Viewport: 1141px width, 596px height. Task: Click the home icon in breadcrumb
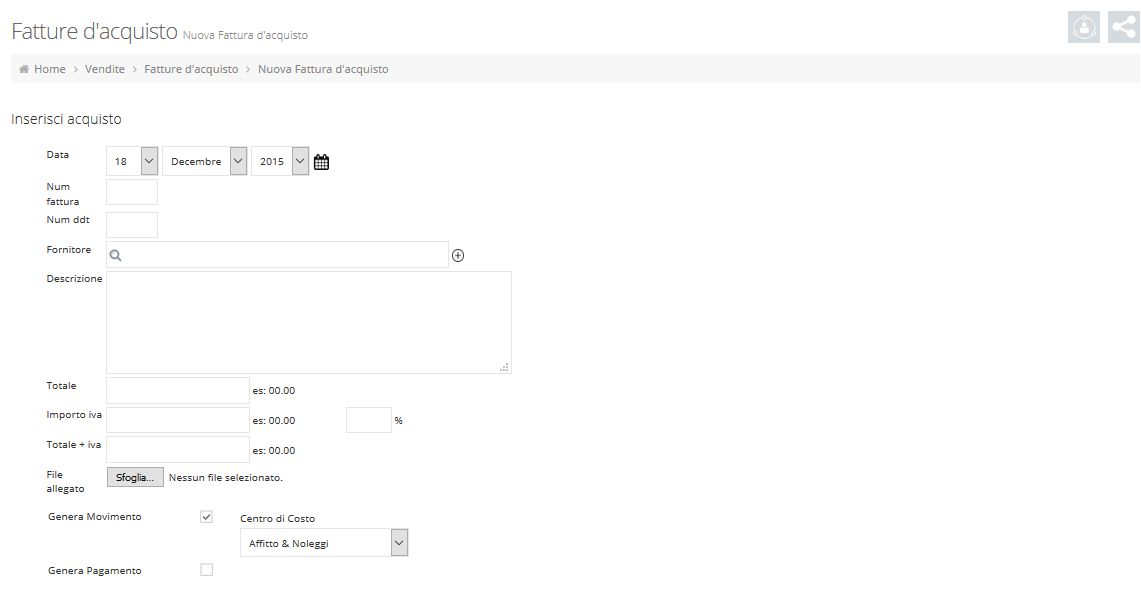coord(24,70)
